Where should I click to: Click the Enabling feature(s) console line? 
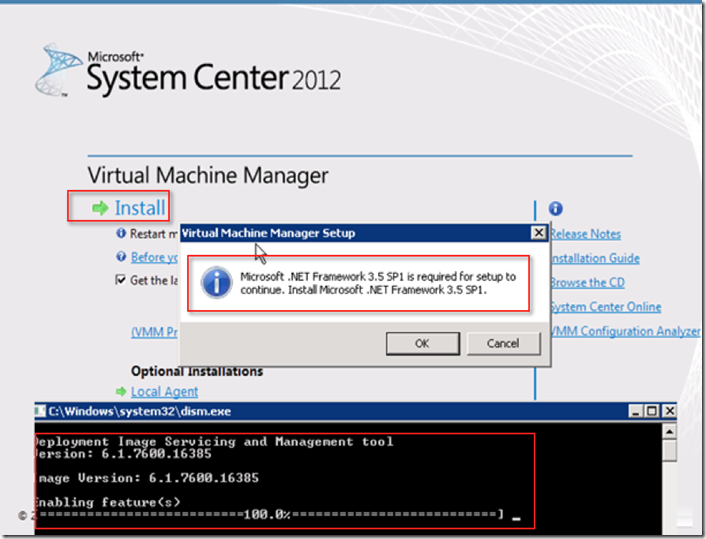click(x=108, y=502)
